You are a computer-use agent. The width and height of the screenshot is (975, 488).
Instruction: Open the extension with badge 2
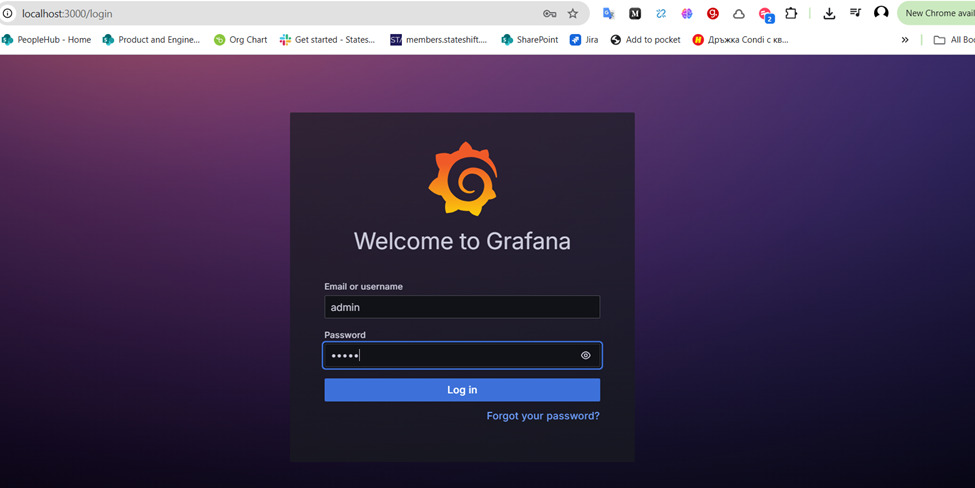pos(765,14)
